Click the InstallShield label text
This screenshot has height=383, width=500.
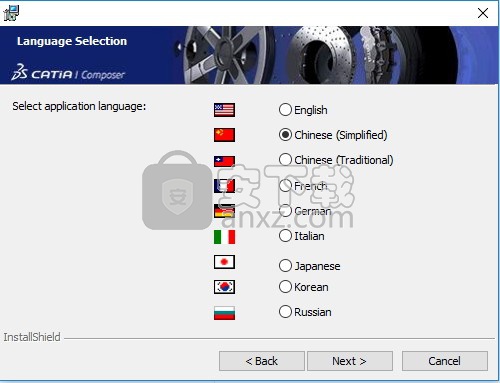point(32,337)
